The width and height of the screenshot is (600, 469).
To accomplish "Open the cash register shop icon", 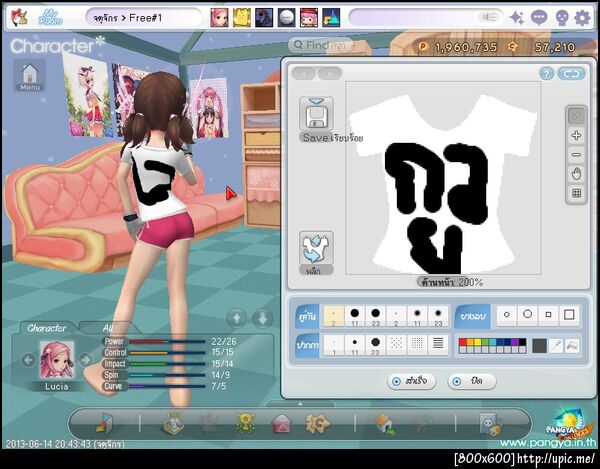I will click(x=173, y=423).
